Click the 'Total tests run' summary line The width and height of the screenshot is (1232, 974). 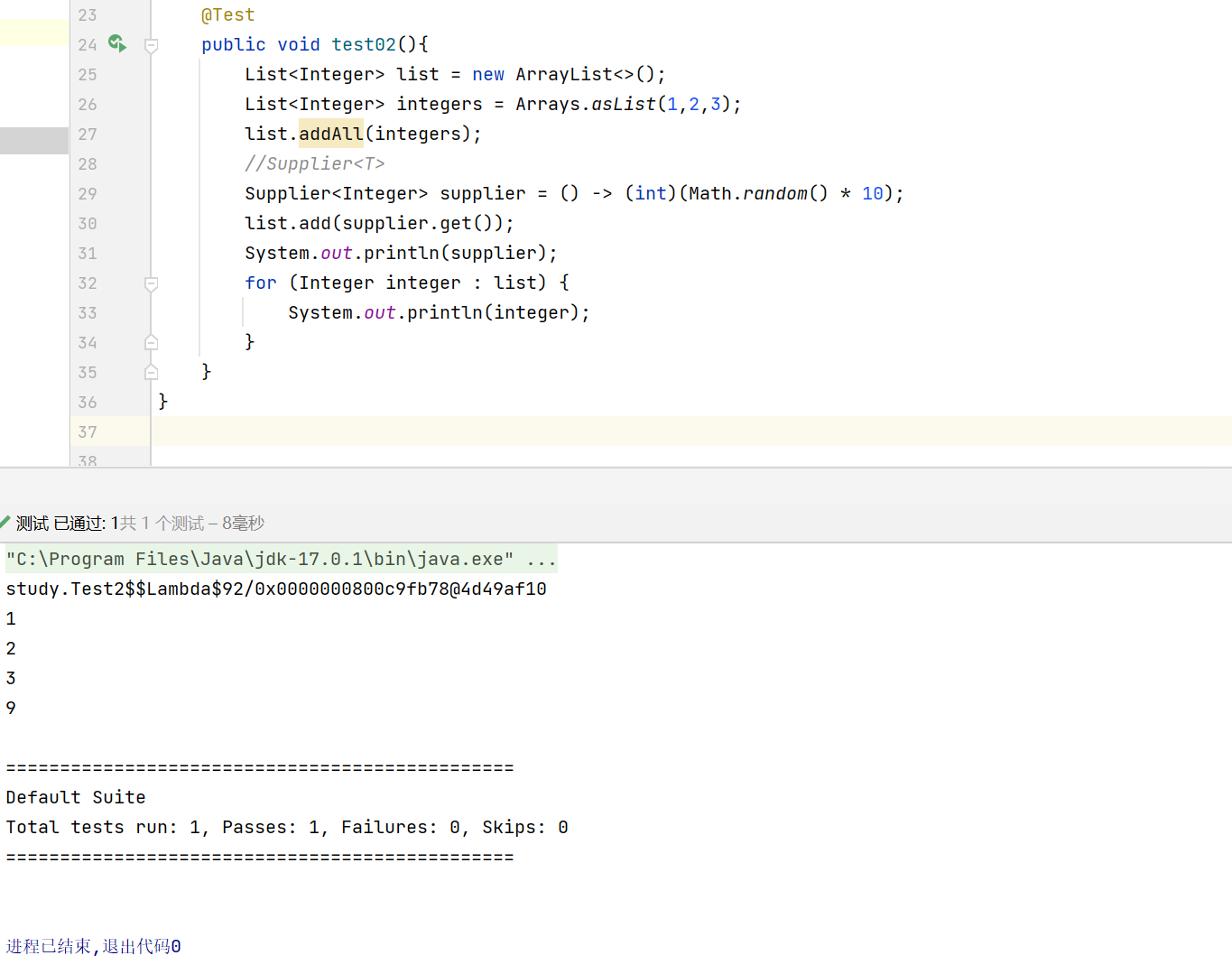pos(287,827)
